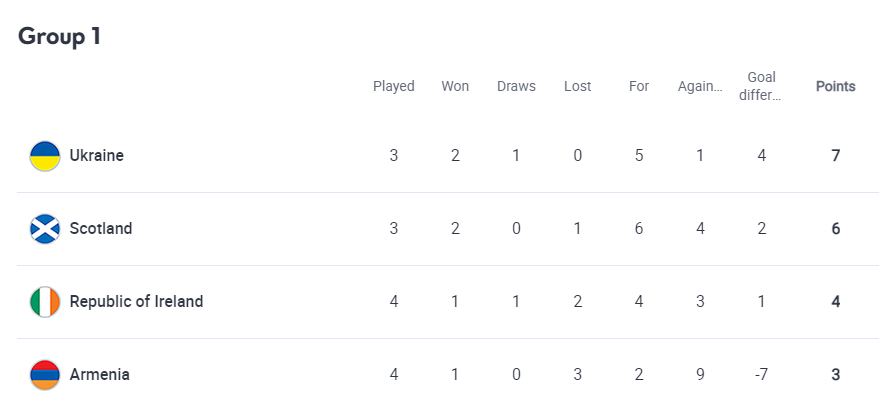Screen dimensions: 893x410
Task: Click the Points column header
Action: click(835, 86)
